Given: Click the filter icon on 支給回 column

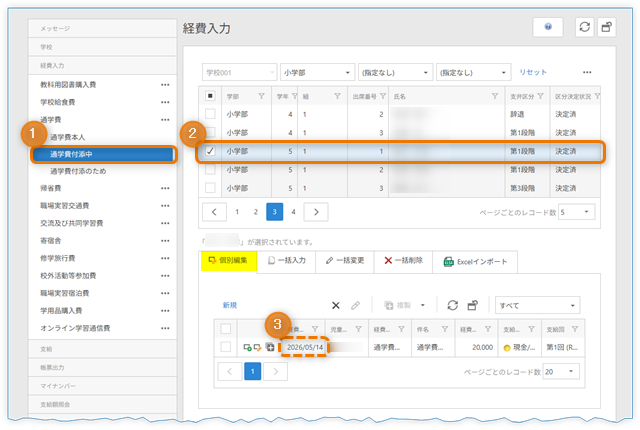Looking at the screenshot, I should click(575, 329).
